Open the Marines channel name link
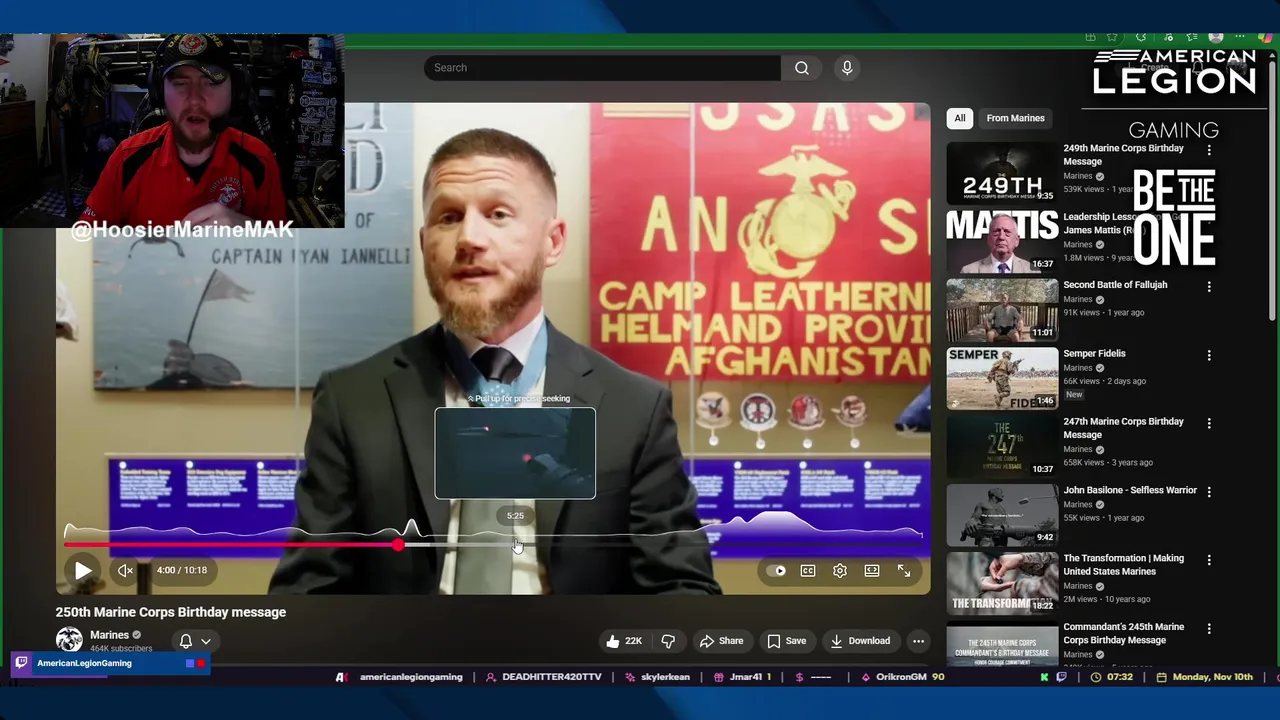1280x720 pixels. (109, 635)
